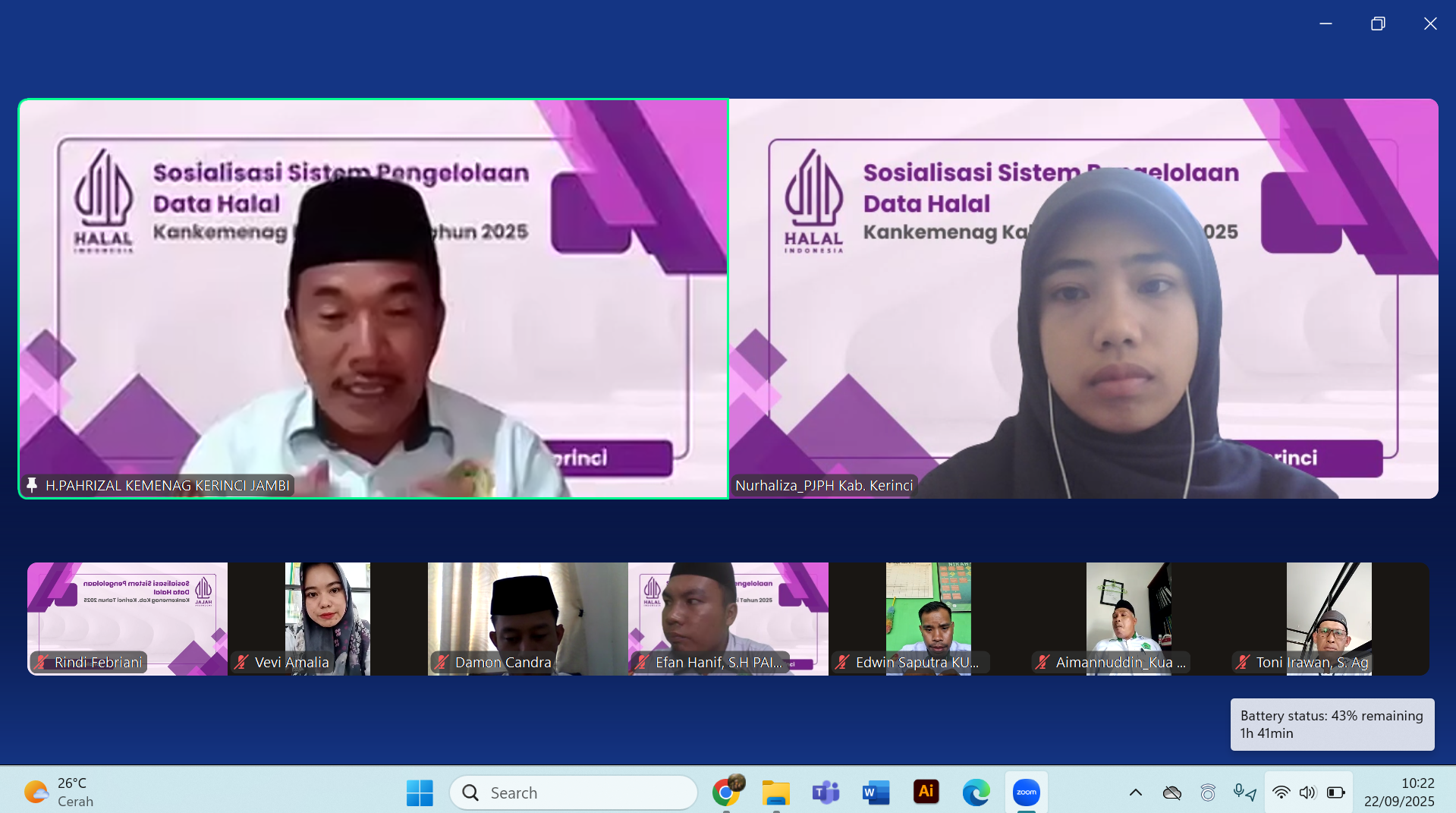Click the pin icon on H.PAHRIZAL's video

point(32,485)
